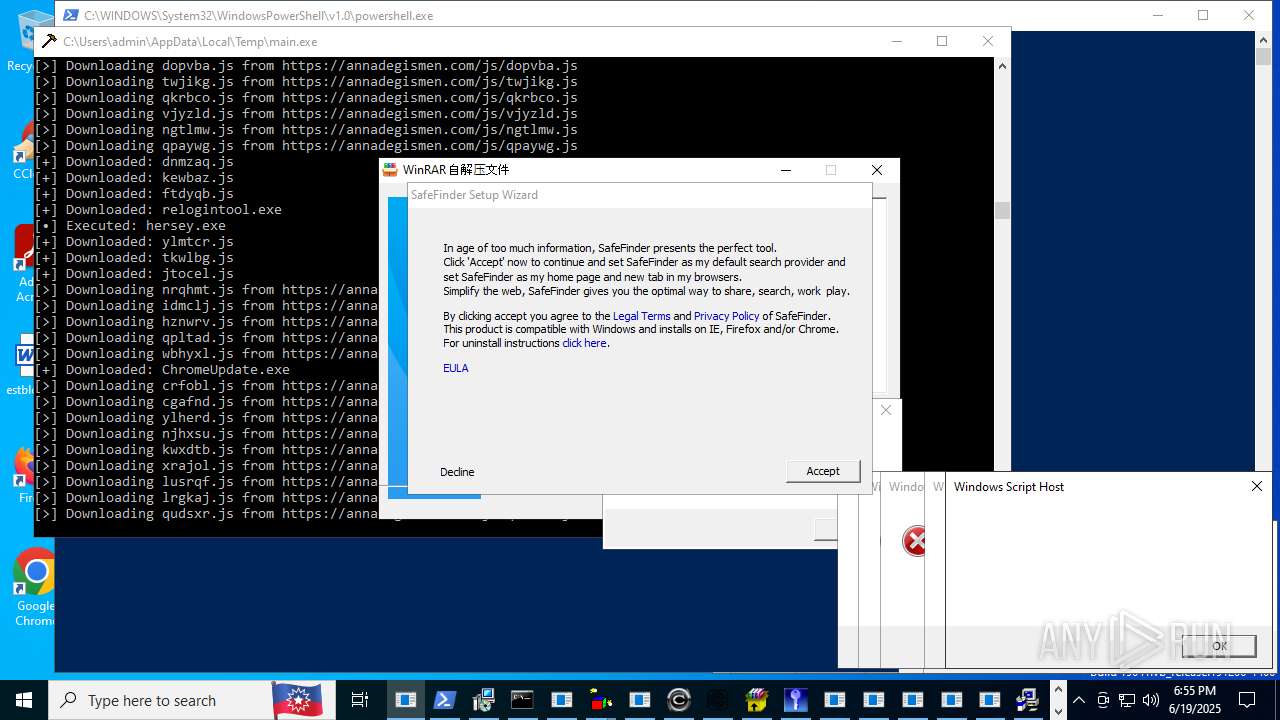Open the black console window taskbar icon
The image size is (1280, 720).
522,700
